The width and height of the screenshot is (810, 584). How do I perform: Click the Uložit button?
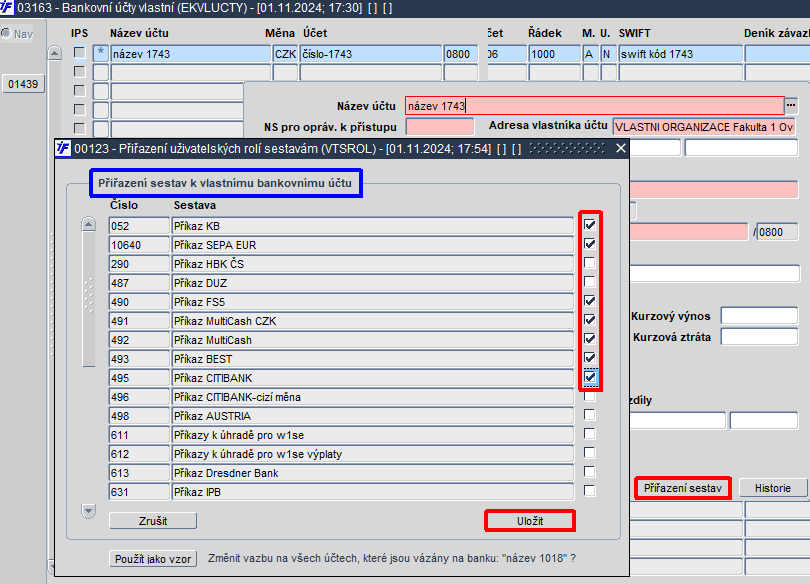pyautogui.click(x=530, y=521)
